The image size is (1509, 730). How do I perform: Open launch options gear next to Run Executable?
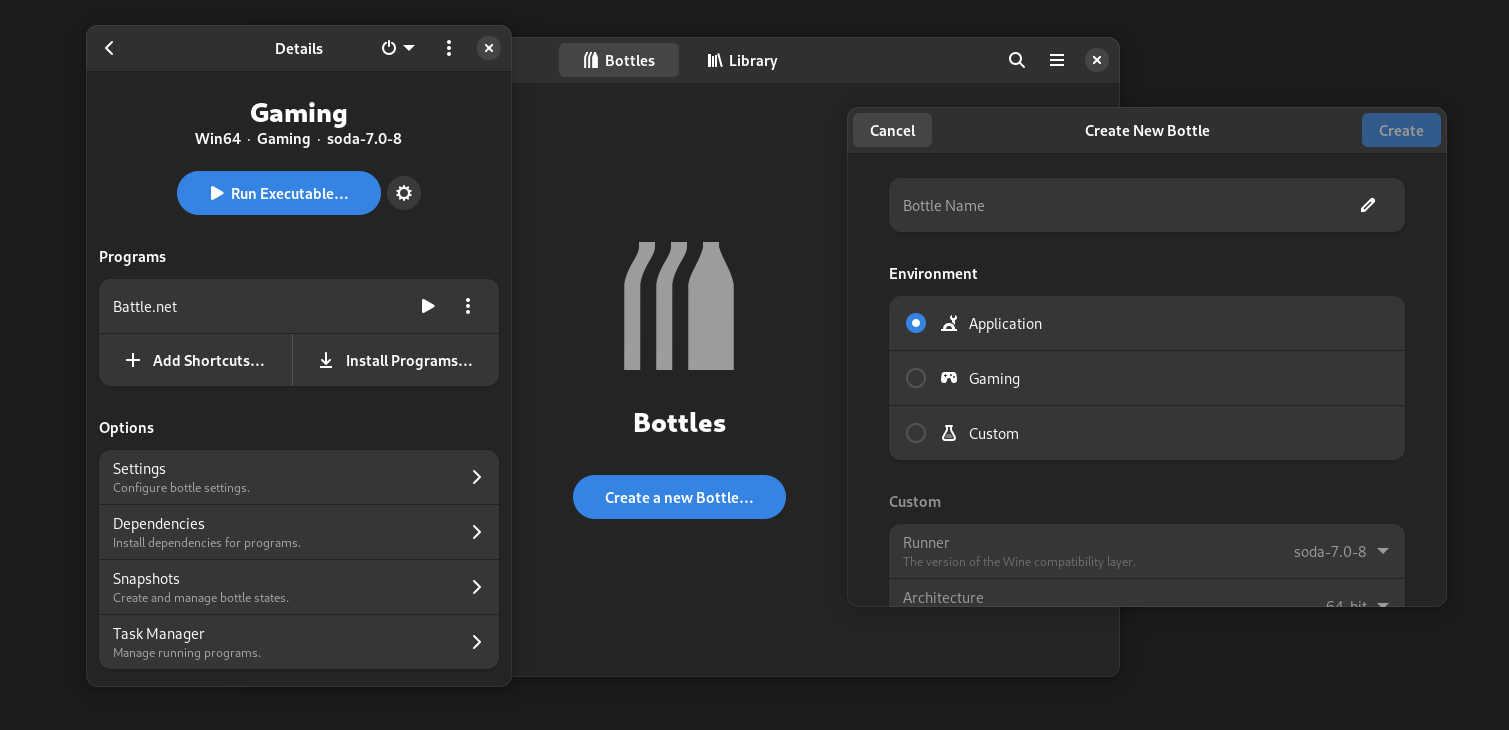click(404, 193)
